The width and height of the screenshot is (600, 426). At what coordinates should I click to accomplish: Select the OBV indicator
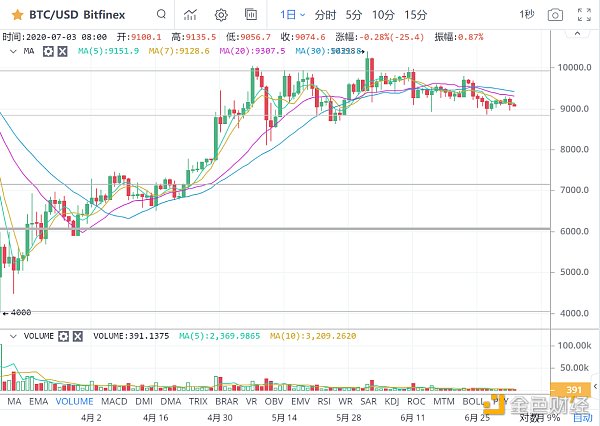coord(274,402)
